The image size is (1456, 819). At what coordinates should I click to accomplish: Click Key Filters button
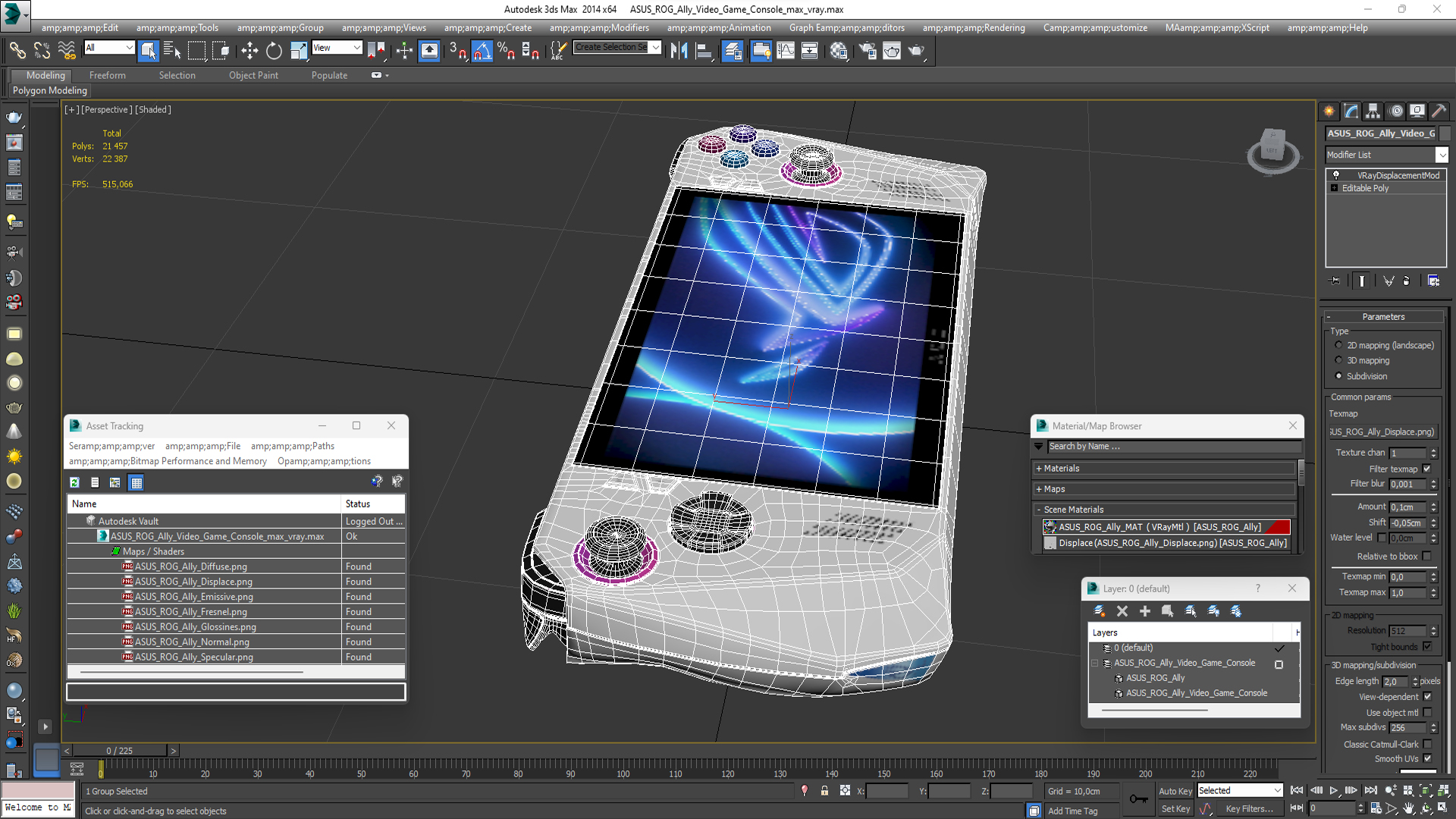click(1249, 809)
